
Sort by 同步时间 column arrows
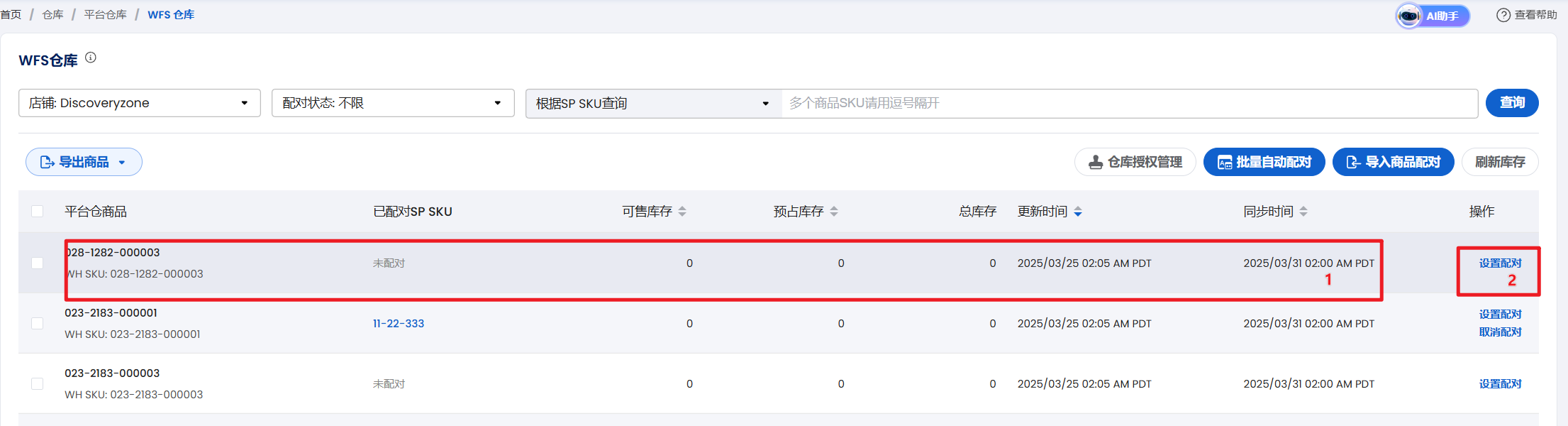click(1303, 211)
